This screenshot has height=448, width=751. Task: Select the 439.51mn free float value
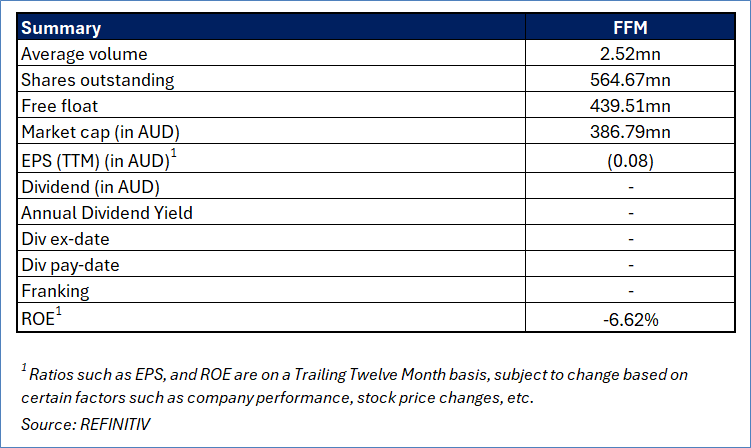point(630,105)
